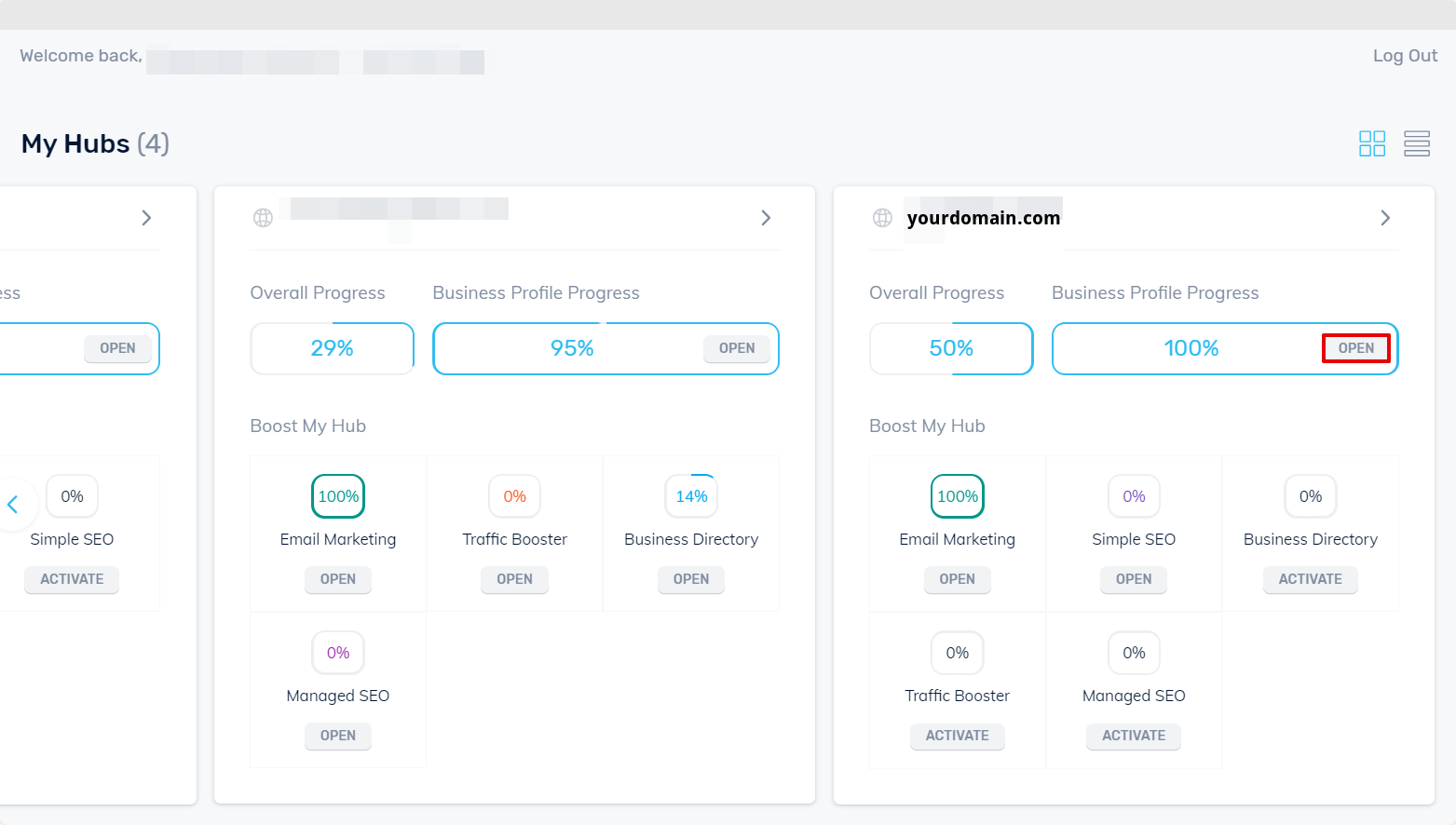This screenshot has height=825, width=1456.
Task: Expand the yourdomain.com hub with chevron
Action: [1385, 218]
